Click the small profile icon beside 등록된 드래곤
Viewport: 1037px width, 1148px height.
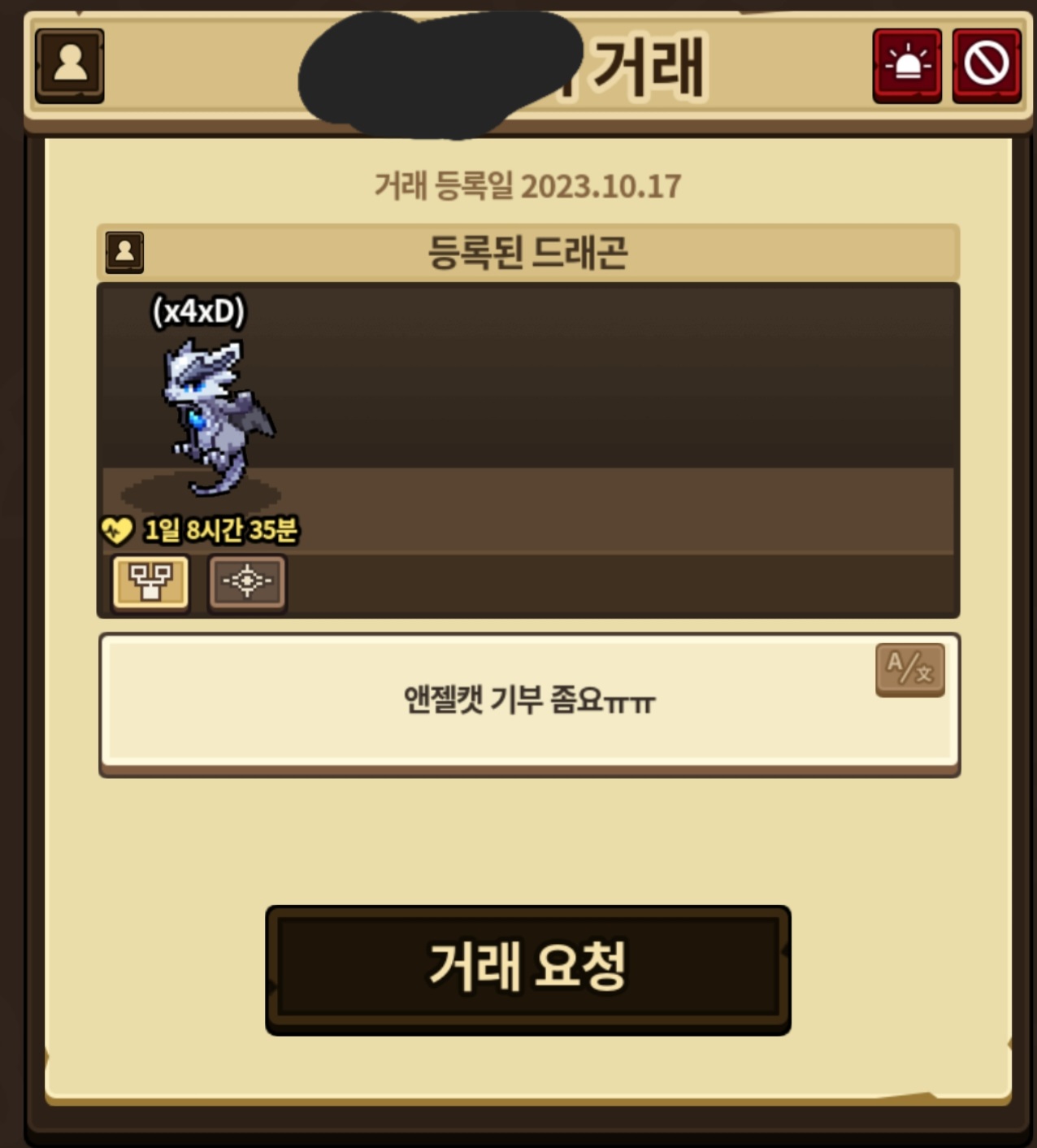click(x=125, y=252)
